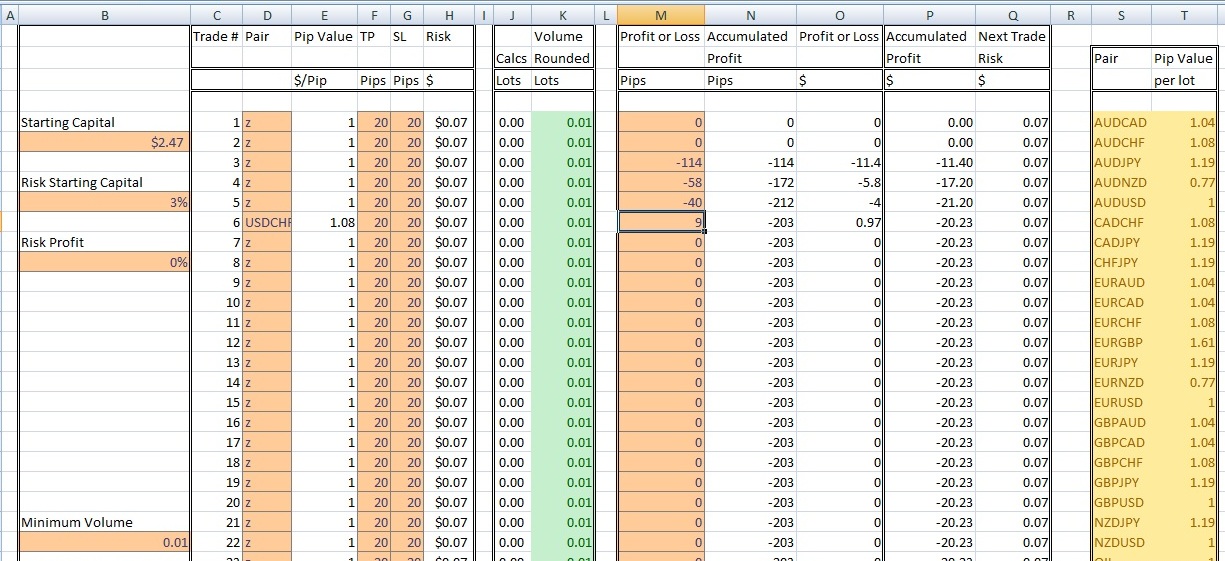Click the AUDCHF pair cell
This screenshot has height=561, width=1225.
[1122, 142]
